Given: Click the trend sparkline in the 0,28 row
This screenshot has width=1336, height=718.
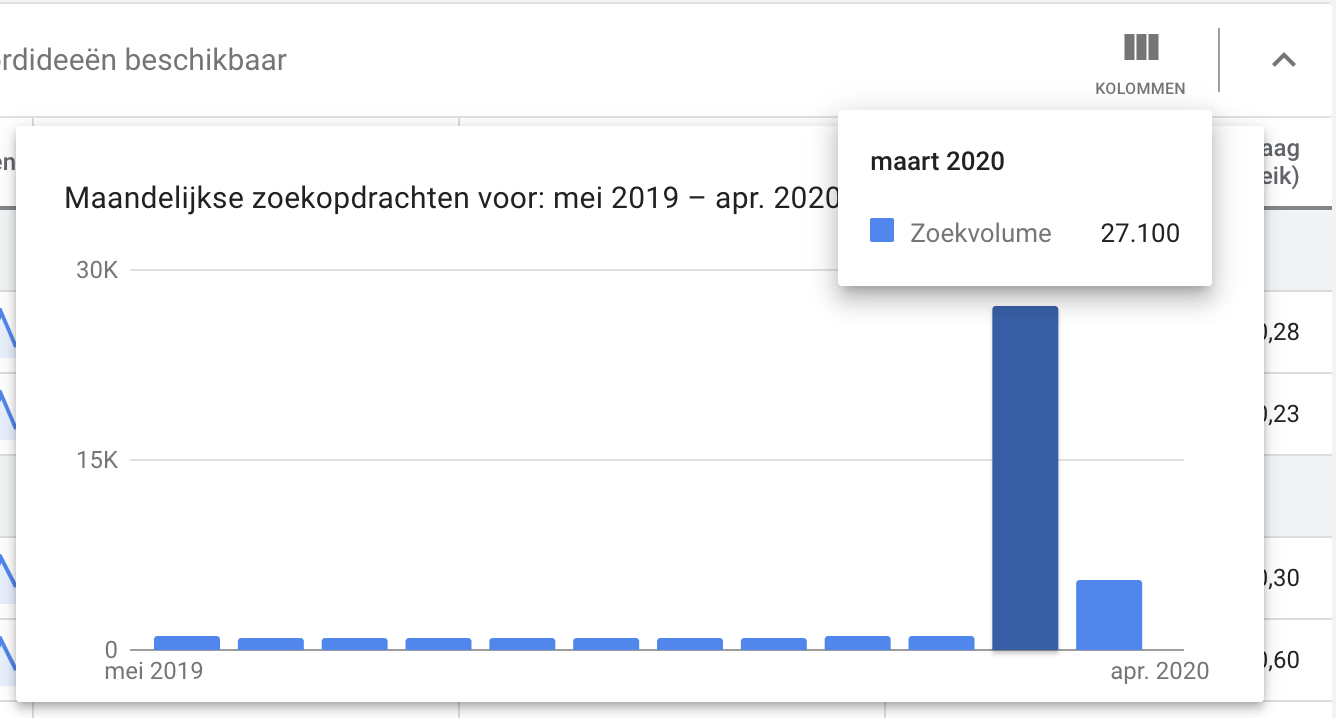Looking at the screenshot, I should tap(7, 329).
